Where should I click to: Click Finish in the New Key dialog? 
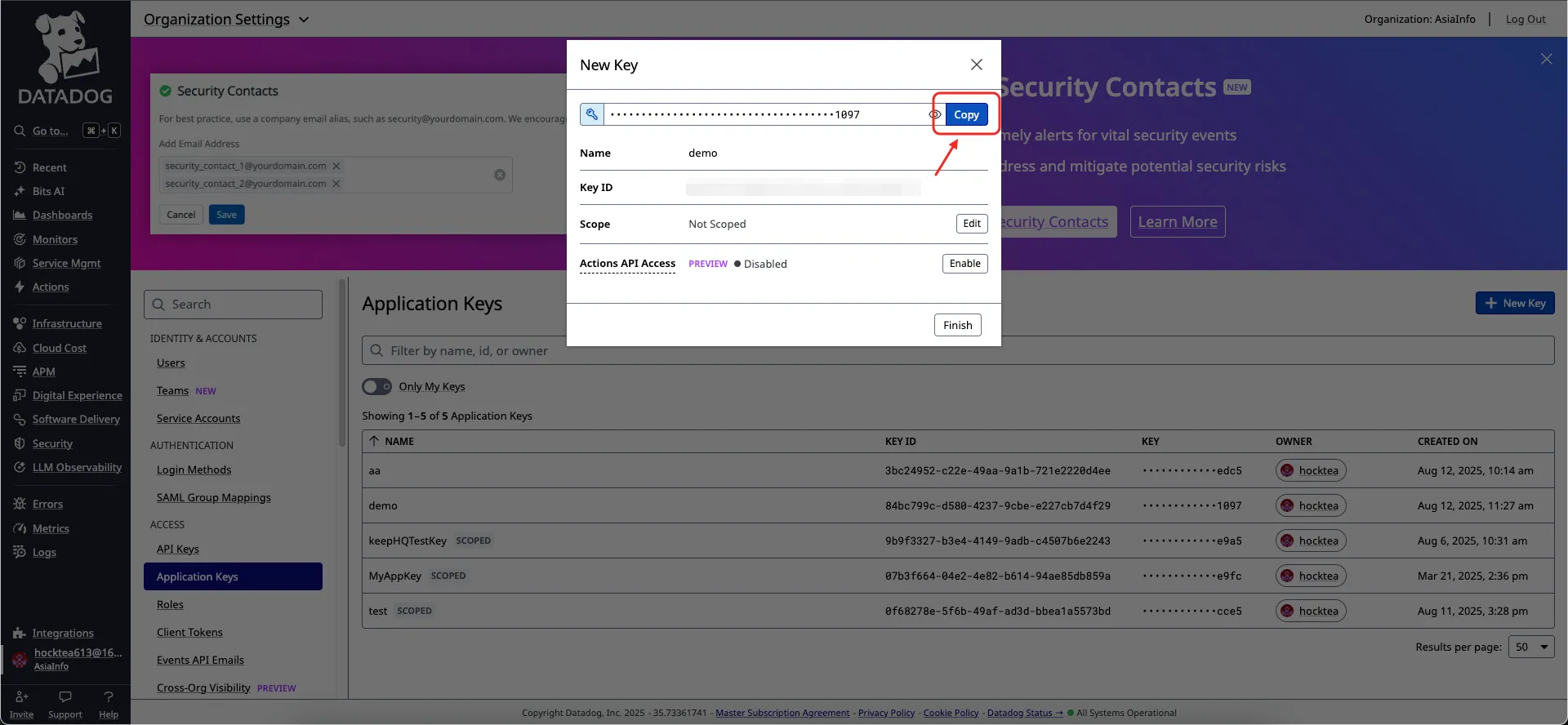click(x=957, y=325)
